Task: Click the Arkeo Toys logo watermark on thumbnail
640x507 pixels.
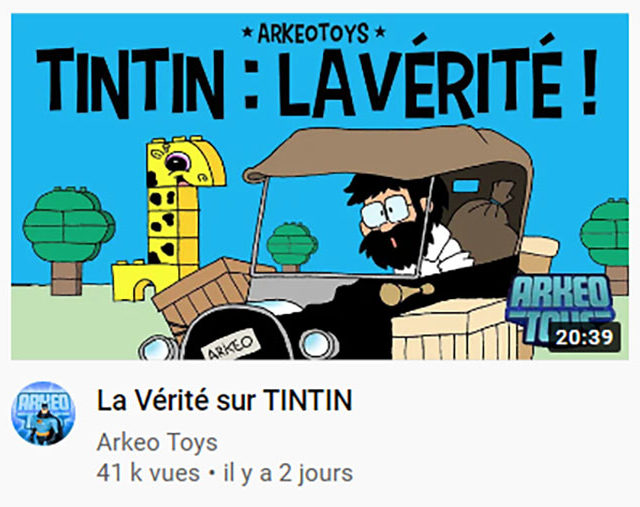Action: (559, 306)
